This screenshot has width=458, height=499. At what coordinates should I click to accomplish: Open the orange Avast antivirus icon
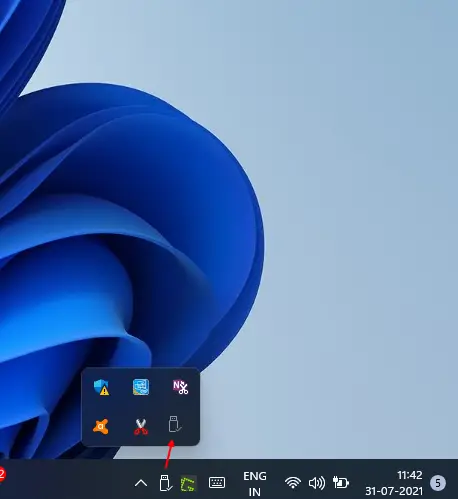[x=101, y=427]
